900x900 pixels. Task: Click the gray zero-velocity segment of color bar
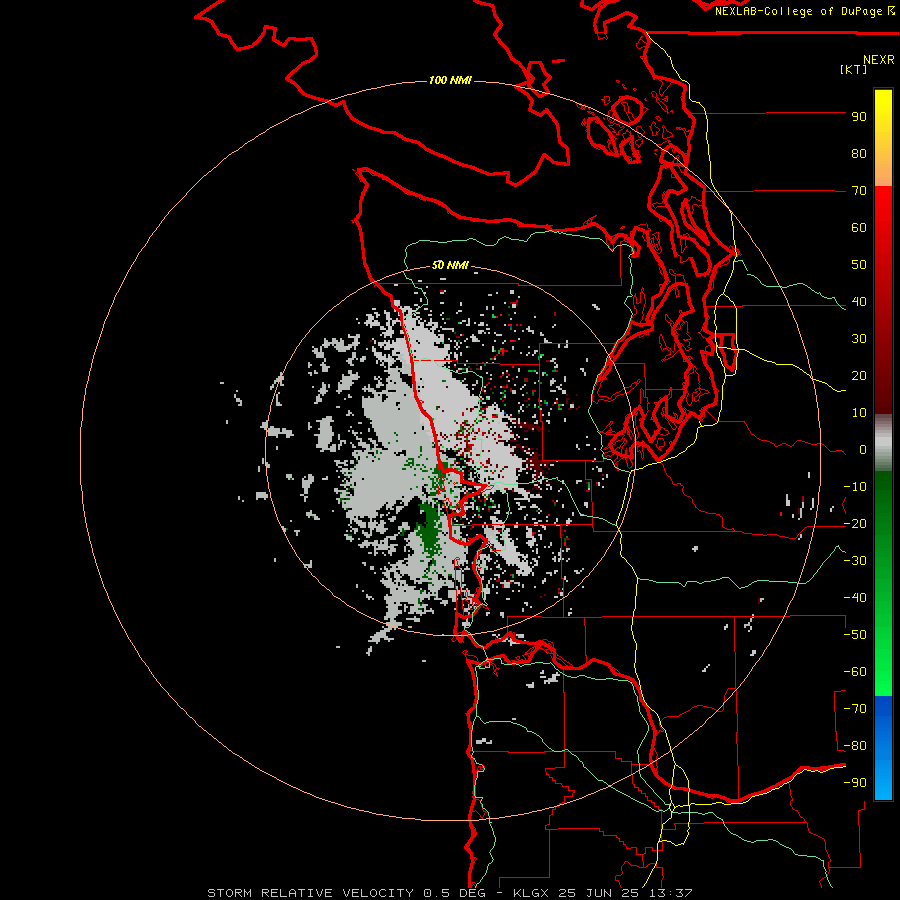(x=883, y=443)
